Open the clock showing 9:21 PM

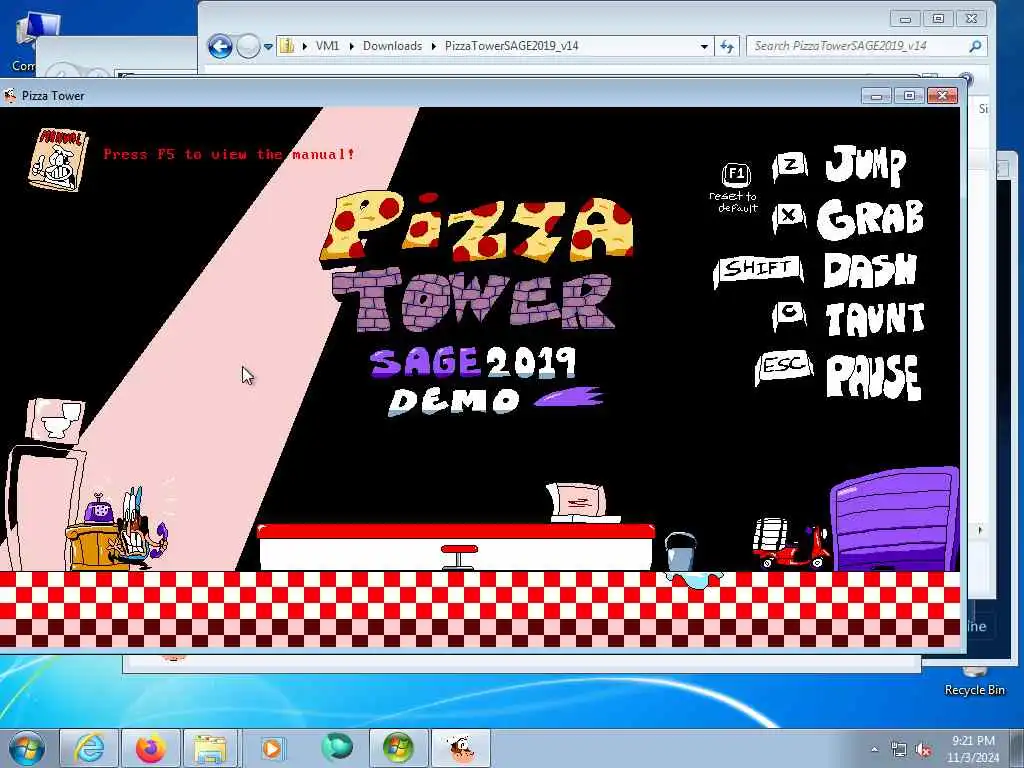[x=973, y=749]
